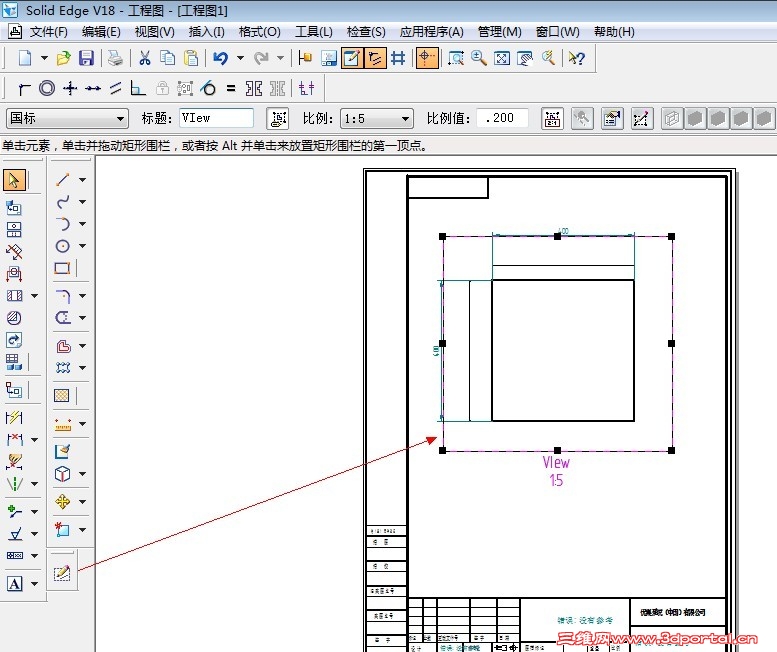
Task: Save drawing with the floppy disk icon
Action: click(86, 58)
